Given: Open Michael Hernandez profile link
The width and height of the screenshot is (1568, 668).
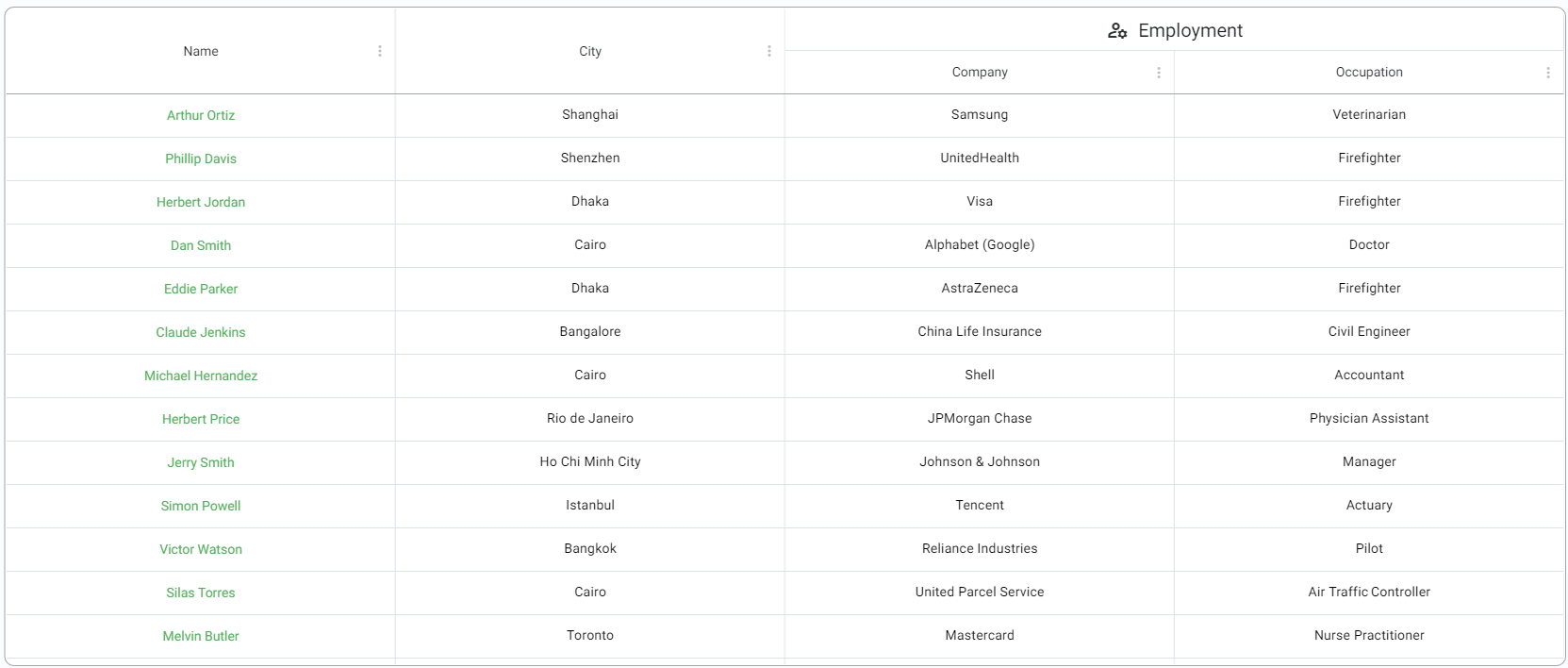Looking at the screenshot, I should [201, 376].
